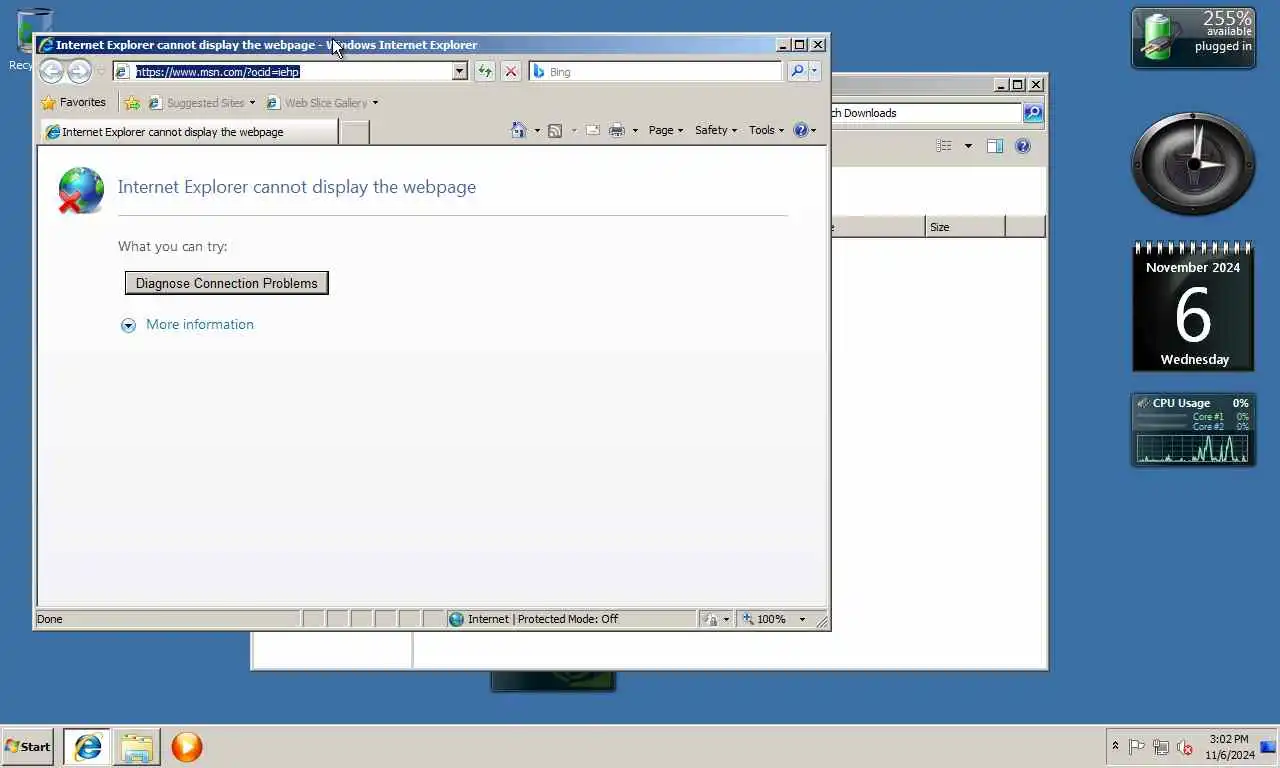Open the Tools menu
Viewport: 1280px width, 768px height.
[x=766, y=130]
